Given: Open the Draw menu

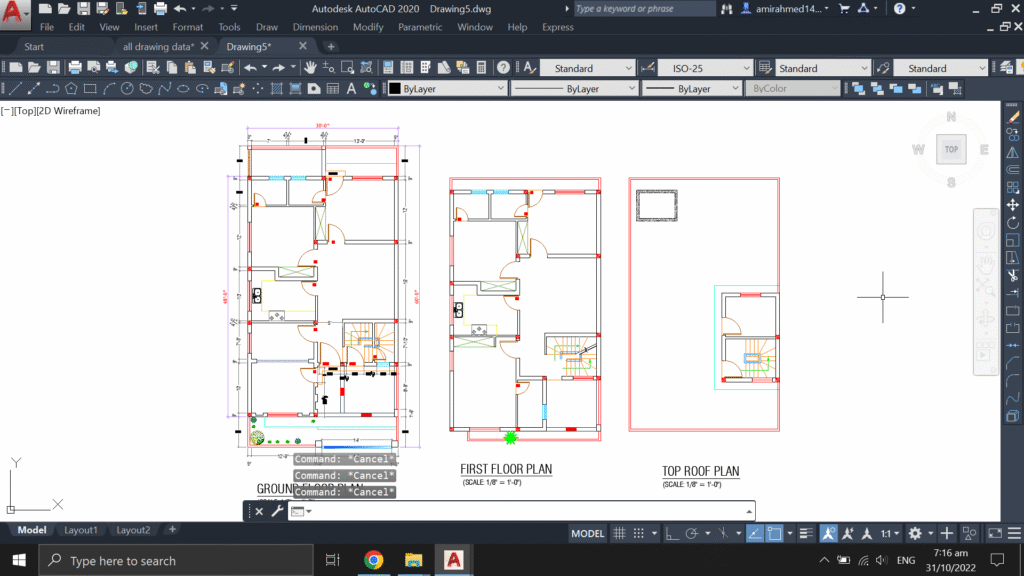Looking at the screenshot, I should point(266,27).
